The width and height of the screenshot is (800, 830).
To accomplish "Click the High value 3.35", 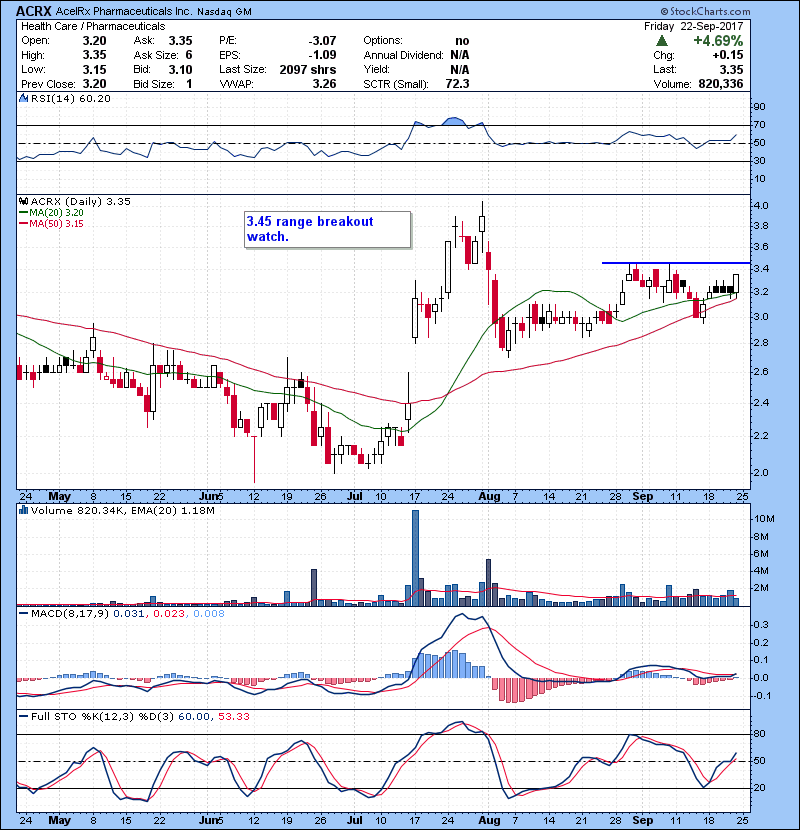I will point(95,55).
